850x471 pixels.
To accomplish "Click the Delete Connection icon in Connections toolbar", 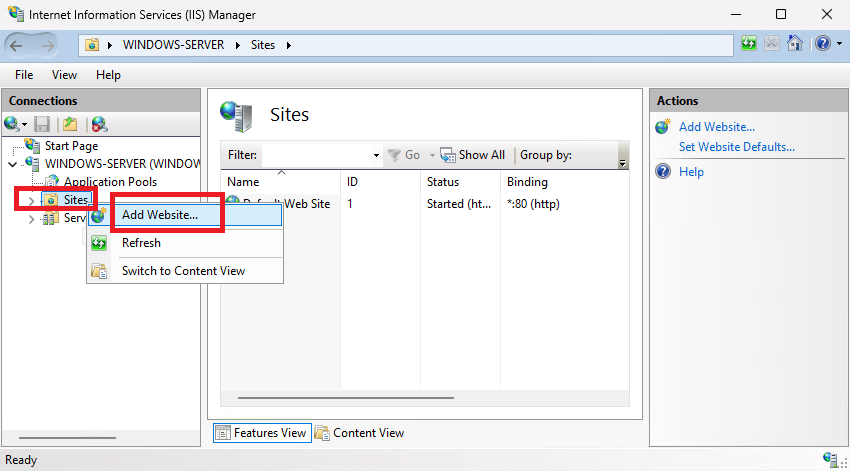I will 99,124.
